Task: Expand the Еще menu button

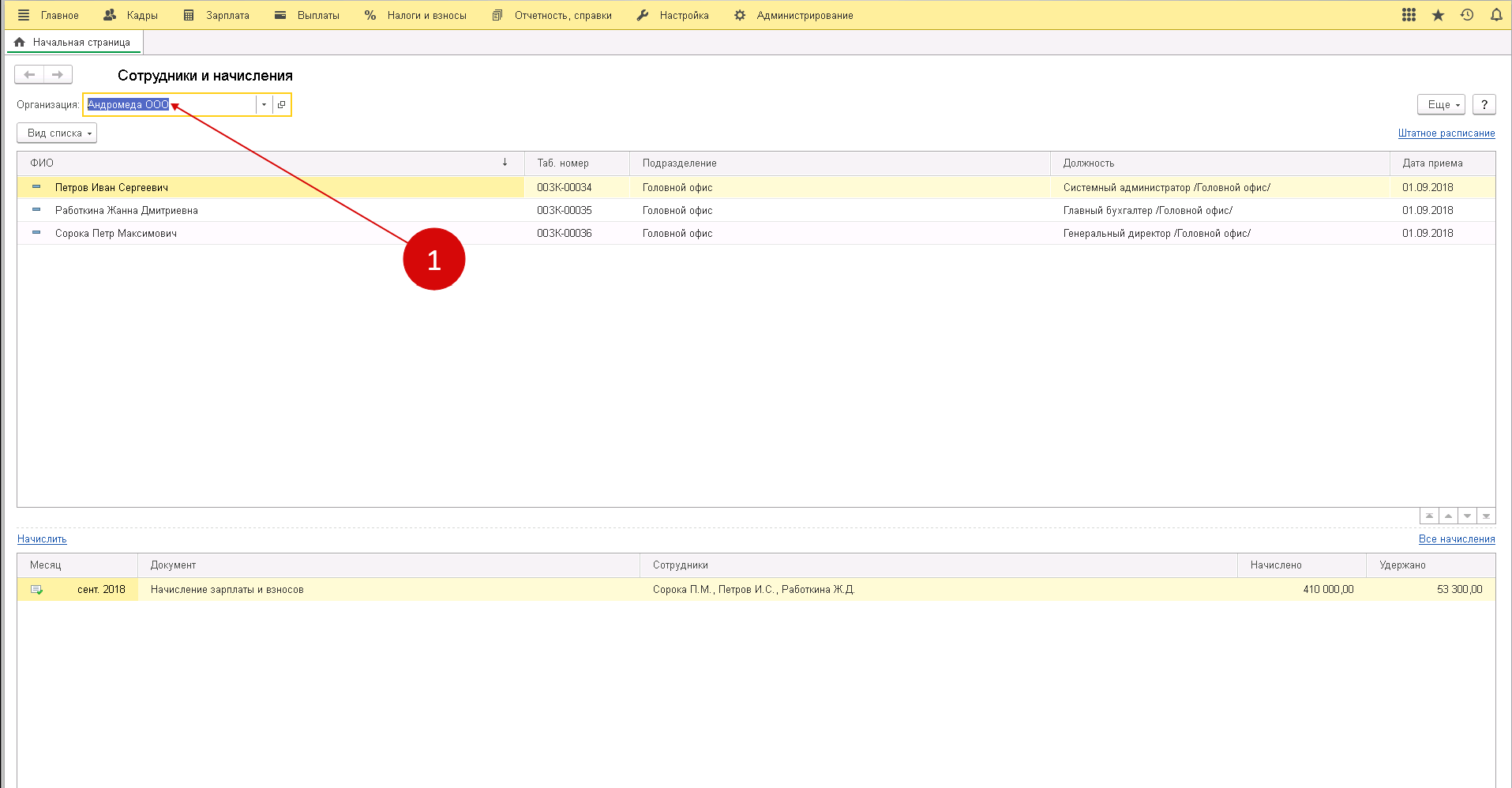Action: pos(1441,105)
